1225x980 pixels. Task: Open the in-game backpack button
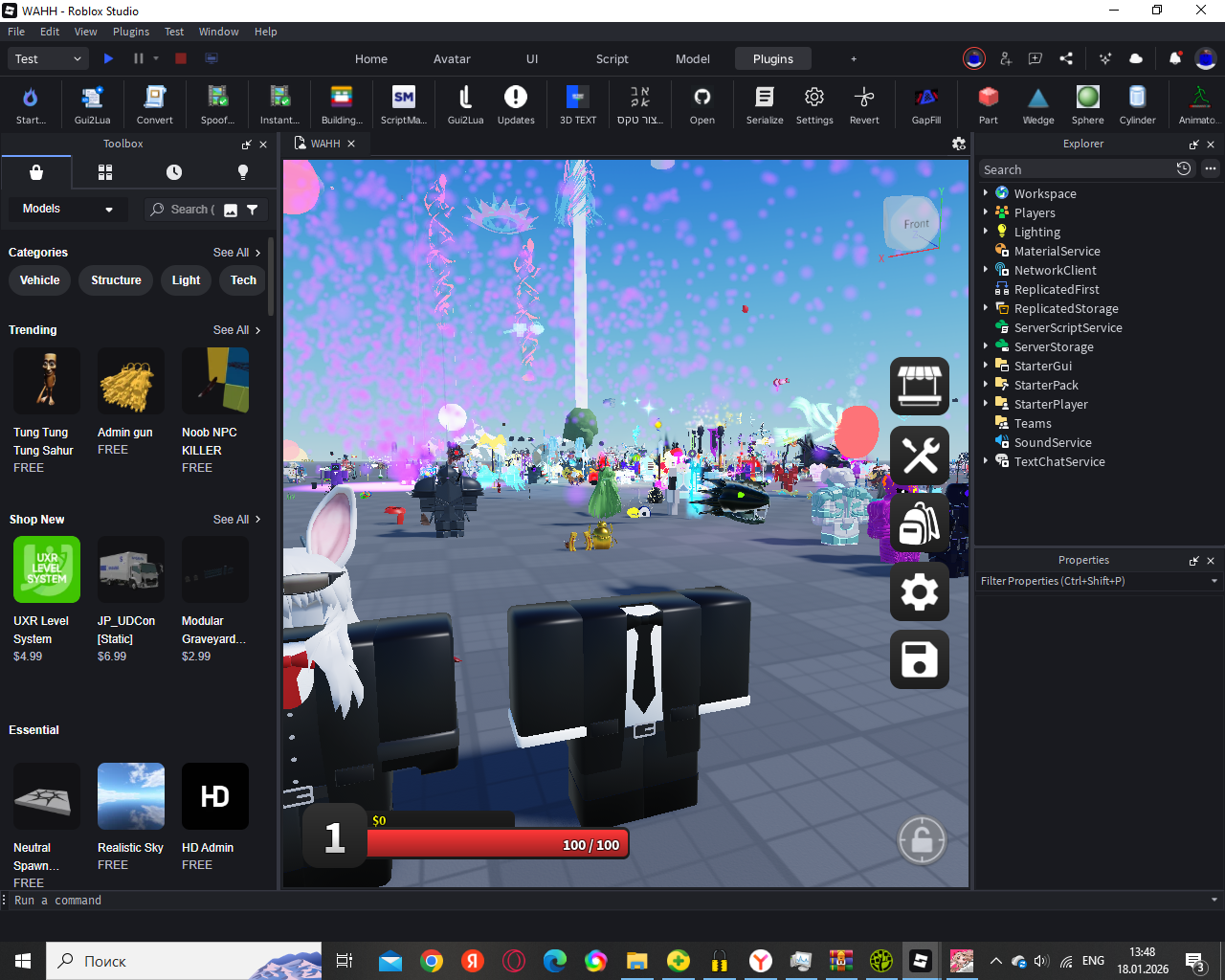point(920,523)
